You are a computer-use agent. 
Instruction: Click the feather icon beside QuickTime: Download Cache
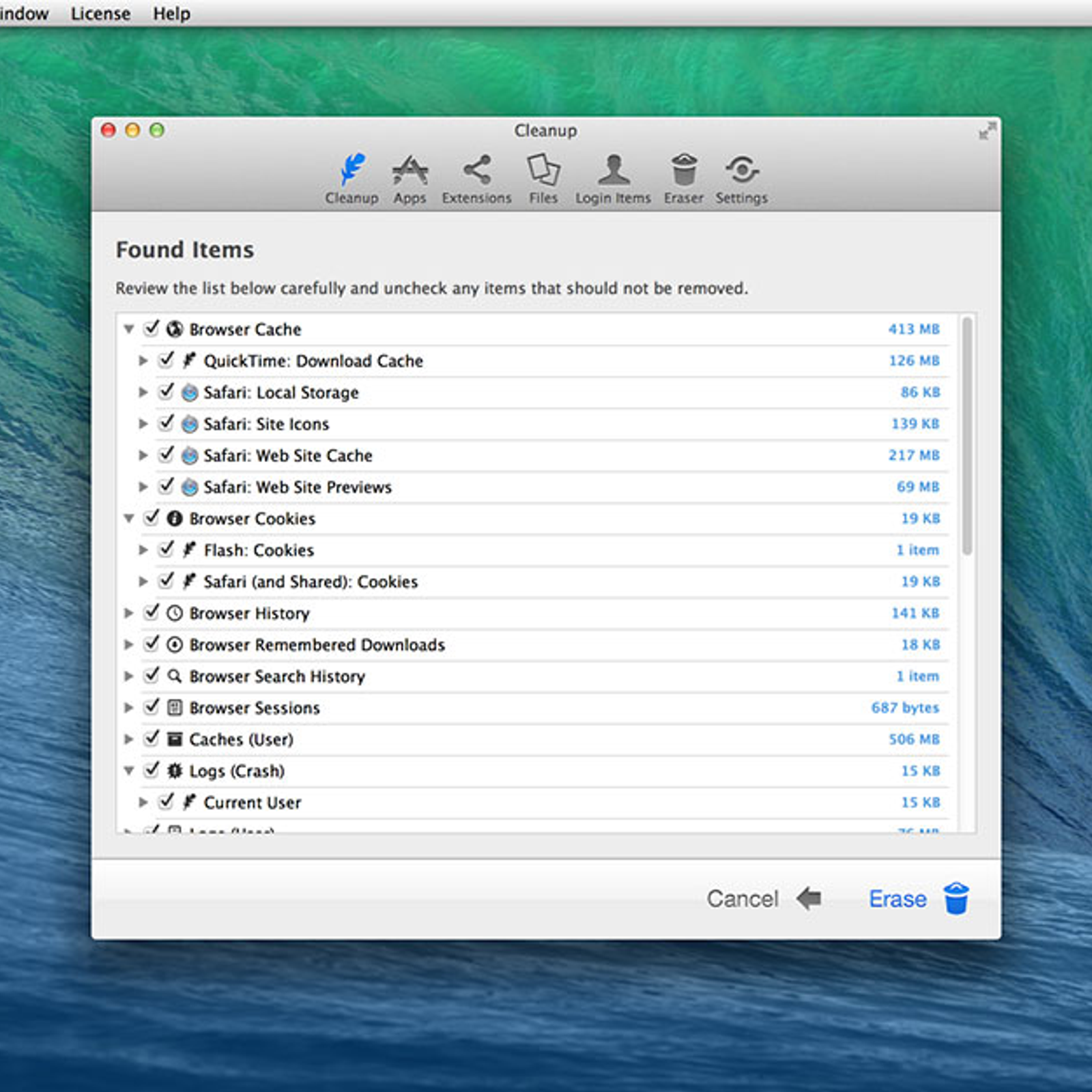coord(190,360)
